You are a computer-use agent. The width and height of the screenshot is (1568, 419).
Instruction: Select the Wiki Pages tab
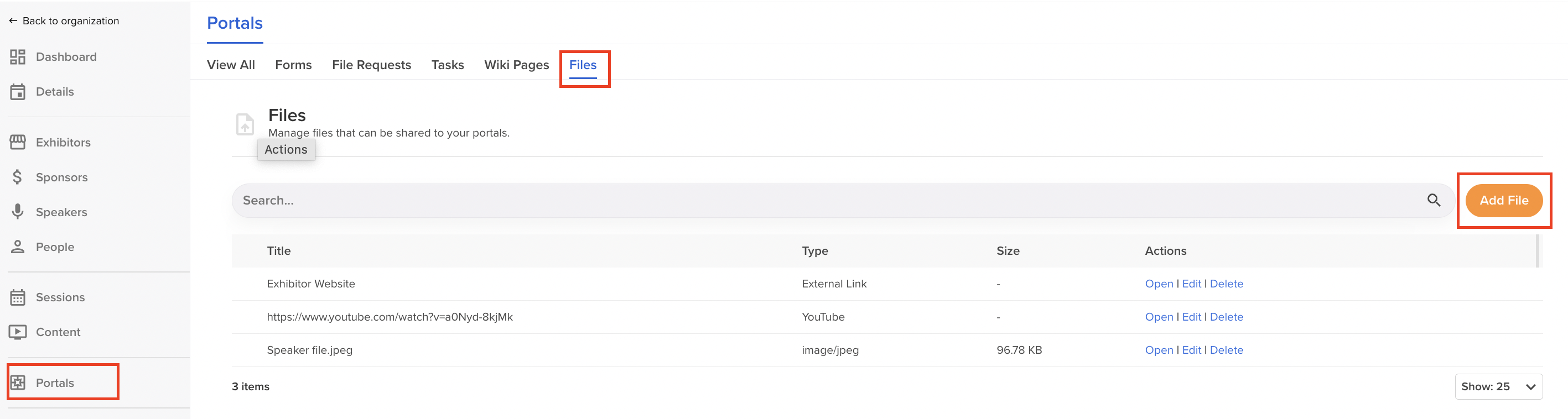tap(516, 65)
